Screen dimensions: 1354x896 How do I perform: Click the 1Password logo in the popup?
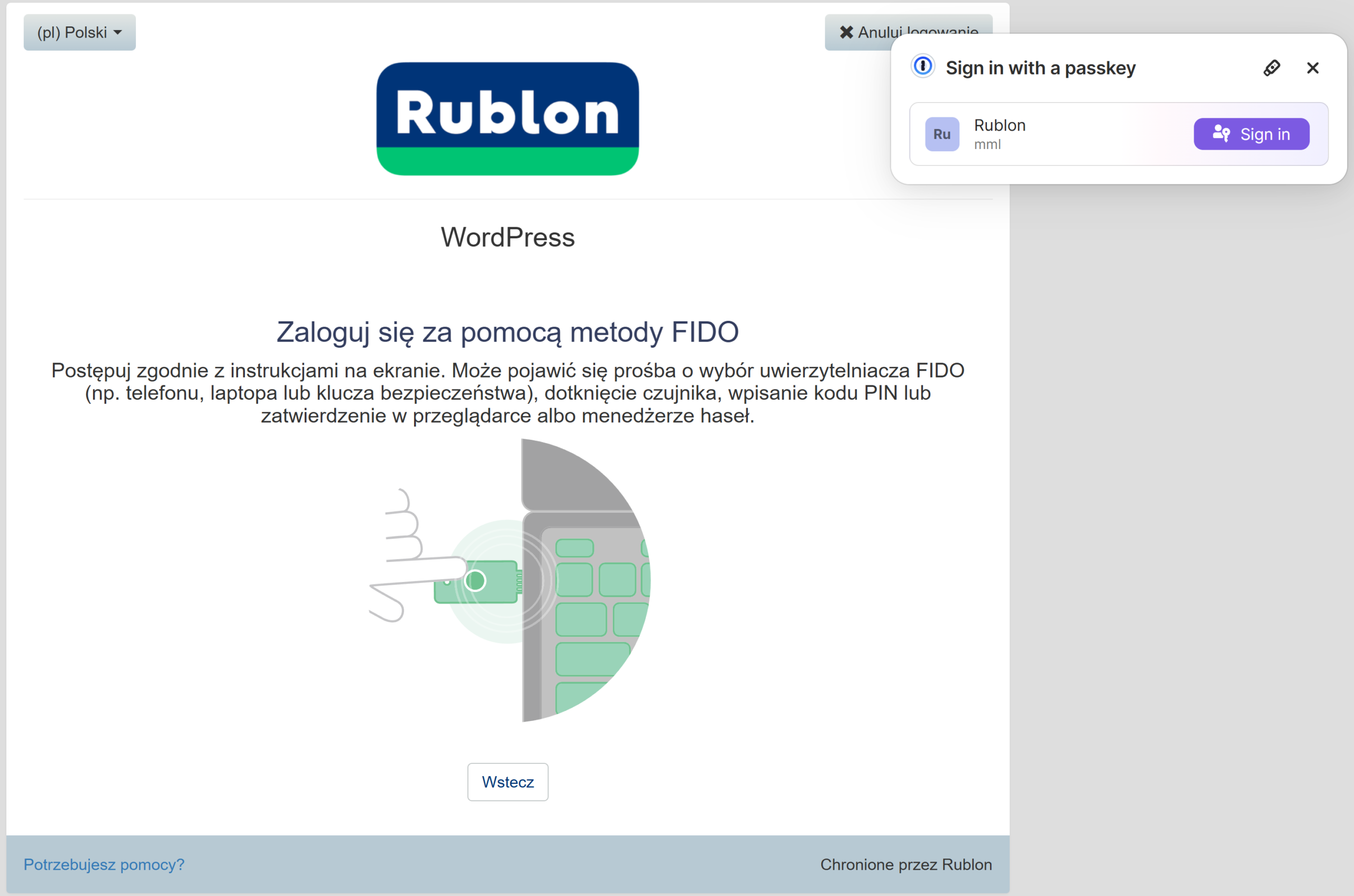pyautogui.click(x=922, y=66)
